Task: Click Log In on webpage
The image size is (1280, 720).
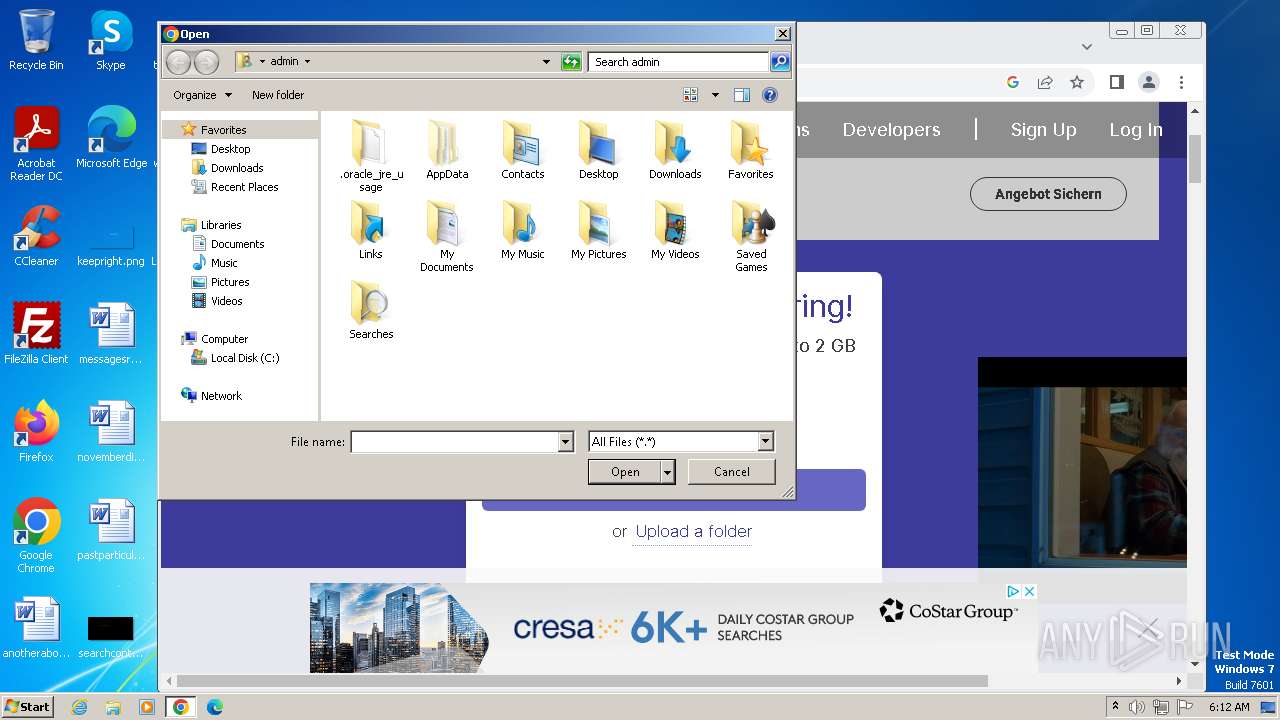Action: (x=1136, y=130)
